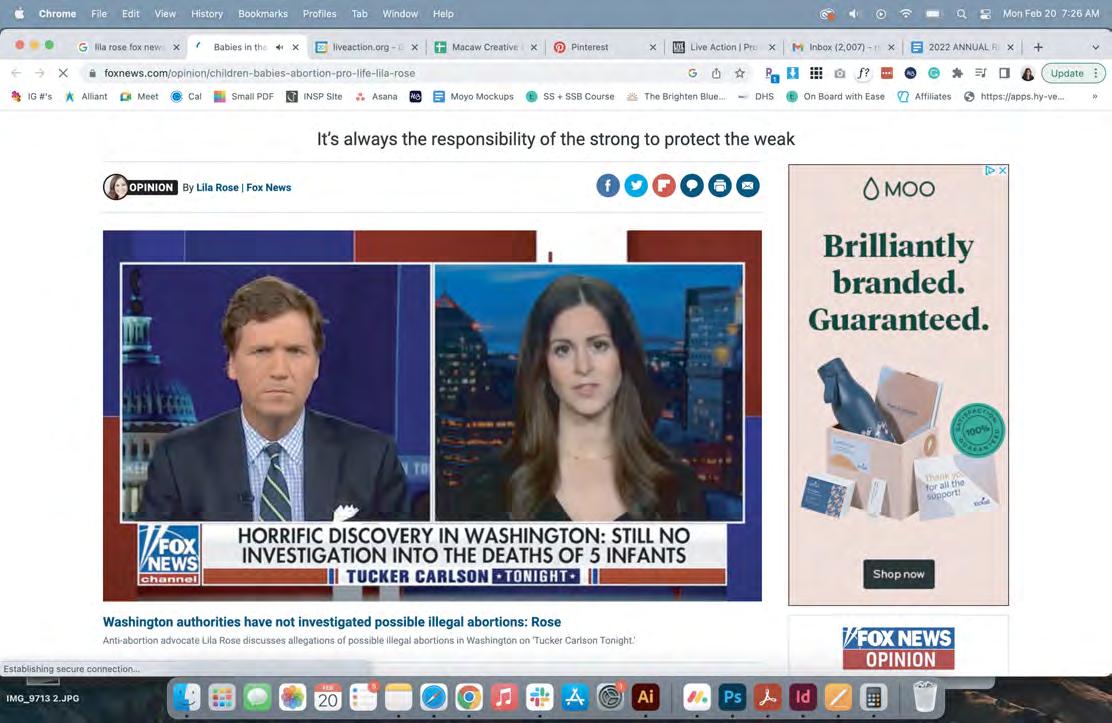Open Chrome three-dot menu
This screenshot has width=1112, height=723.
pyautogui.click(x=1096, y=73)
